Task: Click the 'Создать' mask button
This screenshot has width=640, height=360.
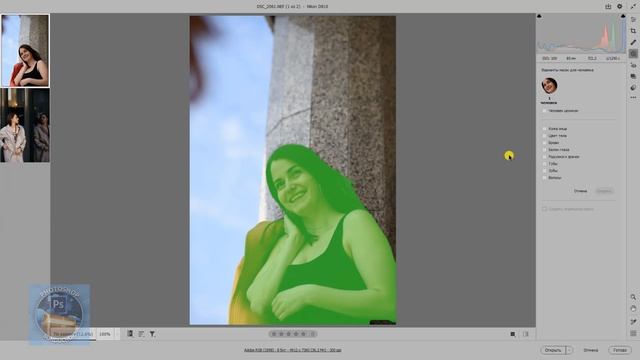Action: (604, 191)
